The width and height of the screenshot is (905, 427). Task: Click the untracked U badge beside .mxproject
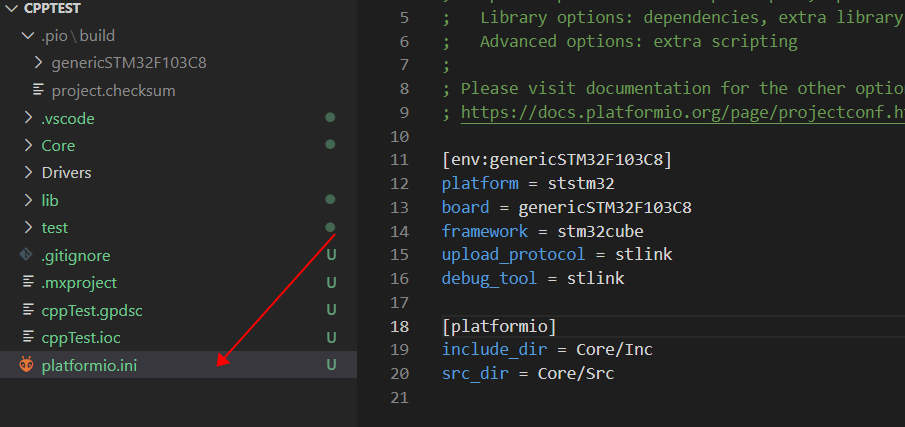[x=331, y=282]
